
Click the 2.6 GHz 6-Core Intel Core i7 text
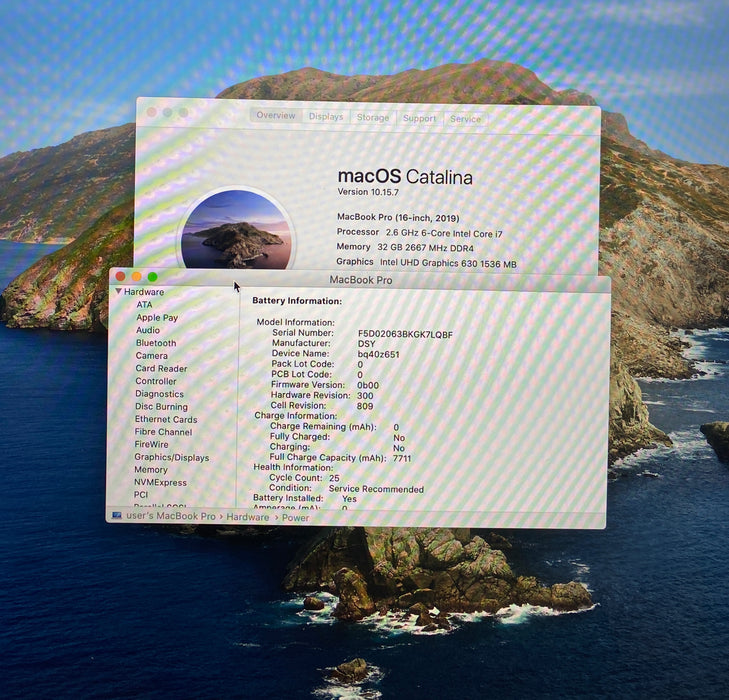click(x=444, y=233)
